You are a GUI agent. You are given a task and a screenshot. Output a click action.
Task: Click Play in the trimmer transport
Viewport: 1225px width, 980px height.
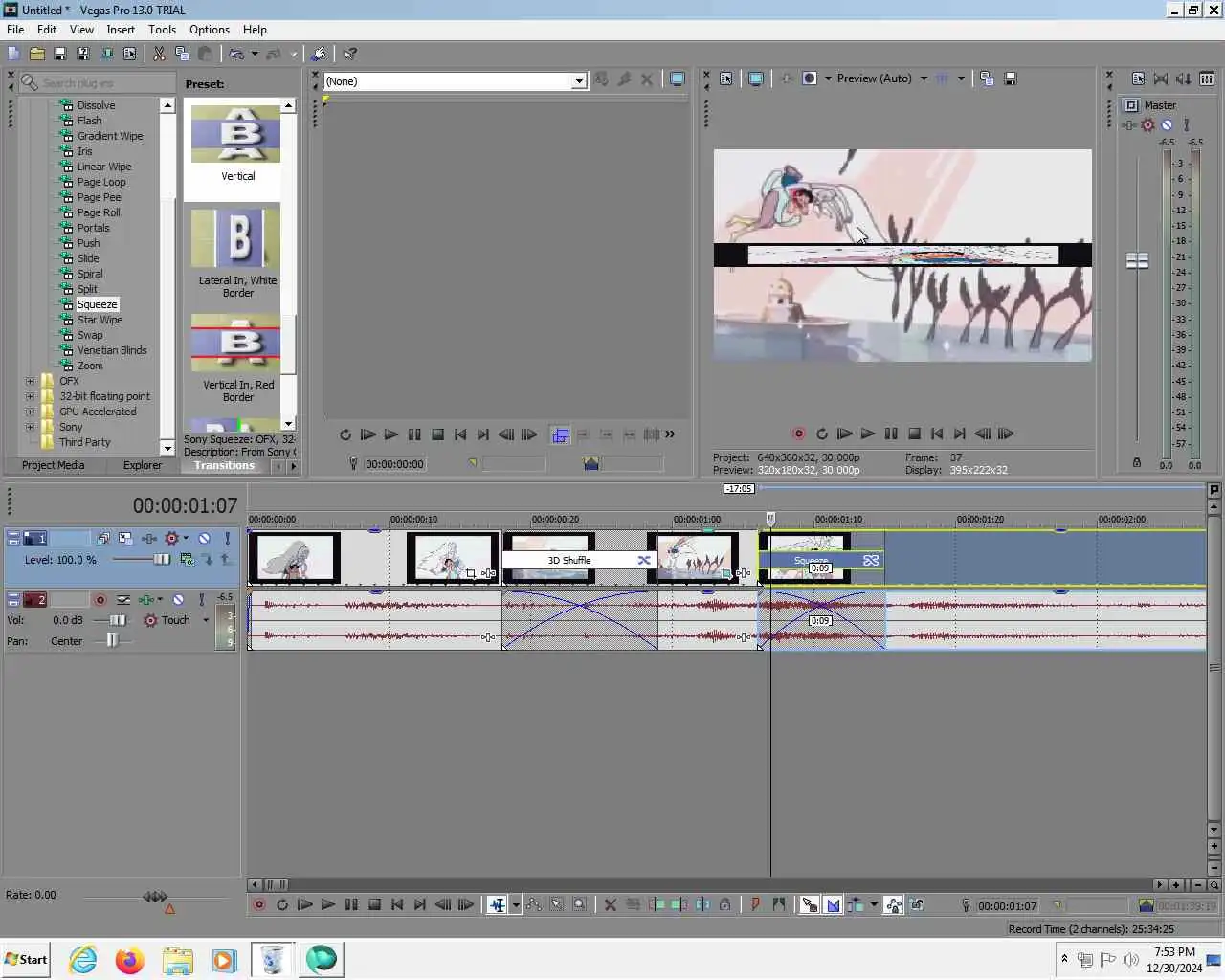tap(390, 434)
